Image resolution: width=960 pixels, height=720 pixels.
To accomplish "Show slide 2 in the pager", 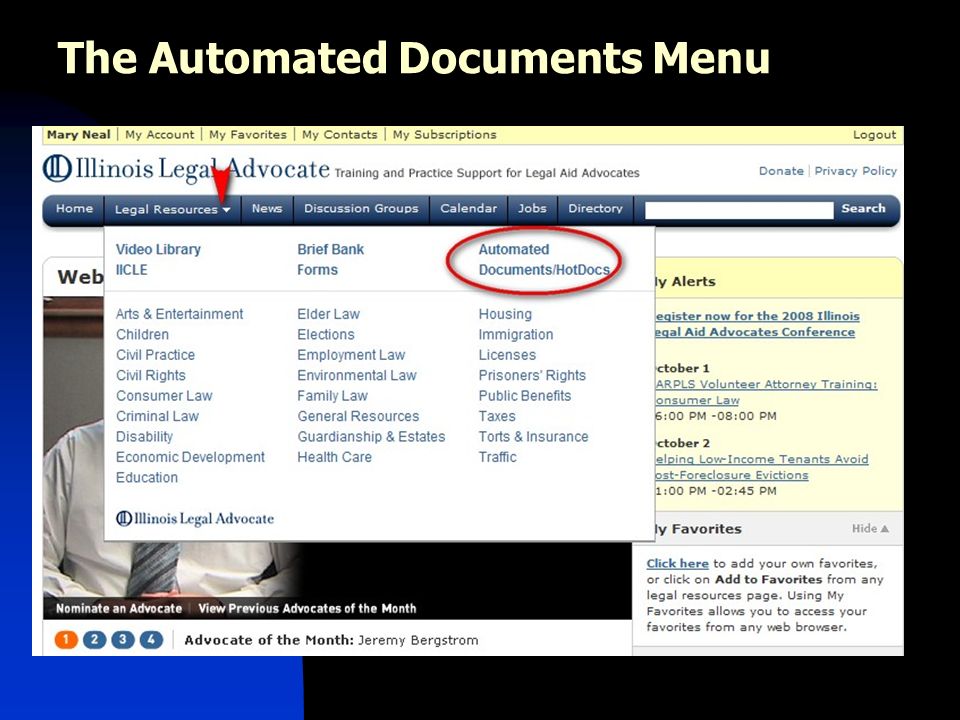I will point(94,640).
